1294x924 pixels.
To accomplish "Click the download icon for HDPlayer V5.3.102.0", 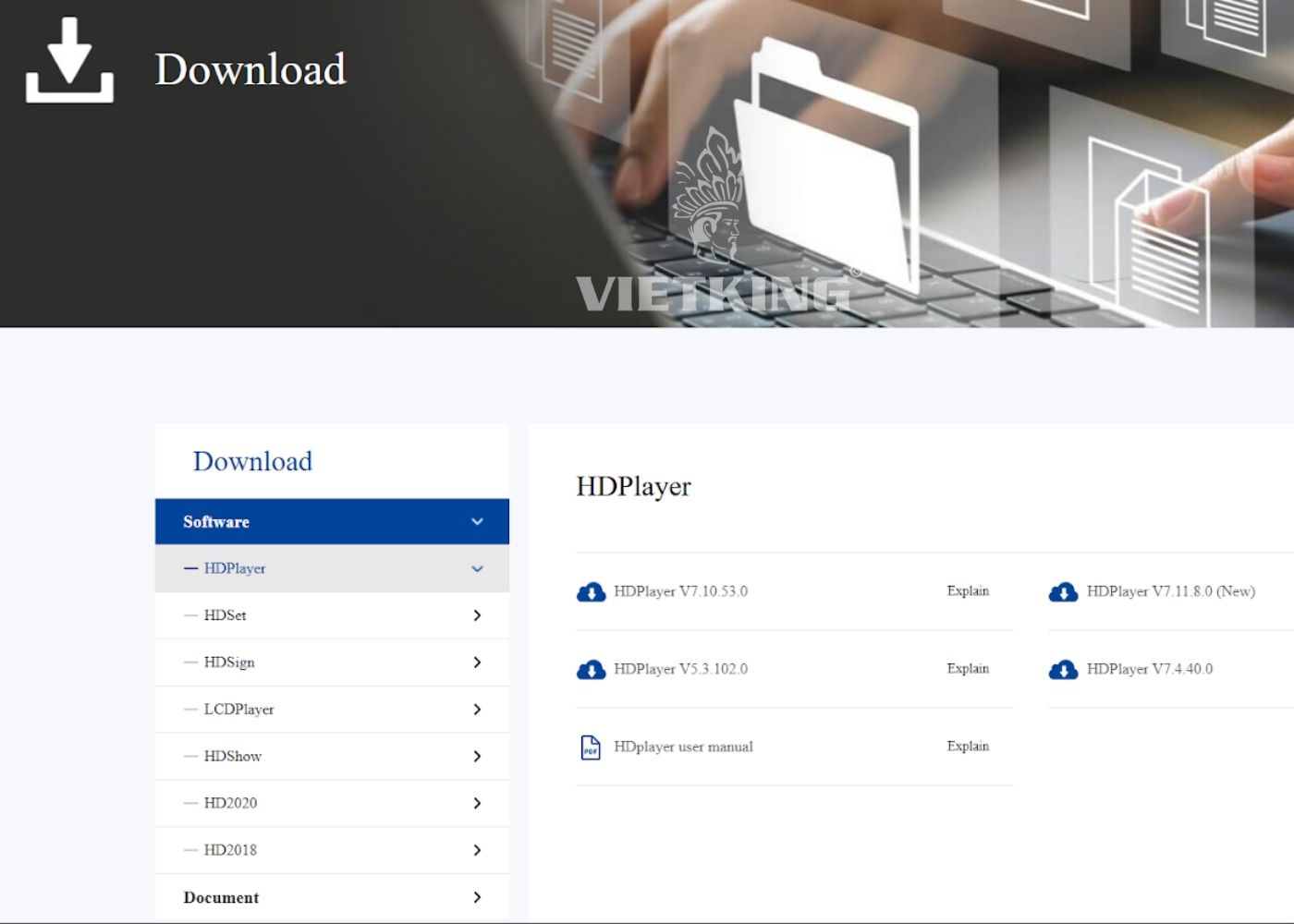I will pos(591,669).
